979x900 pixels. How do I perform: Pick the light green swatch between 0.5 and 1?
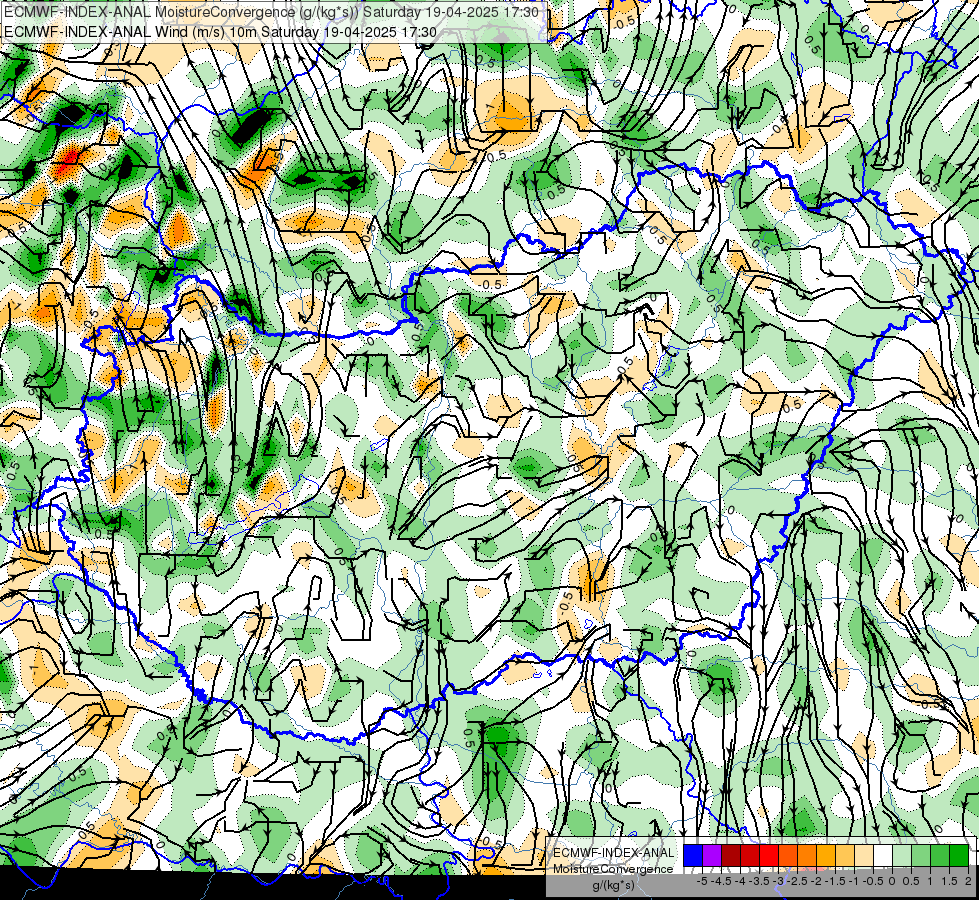921,855
